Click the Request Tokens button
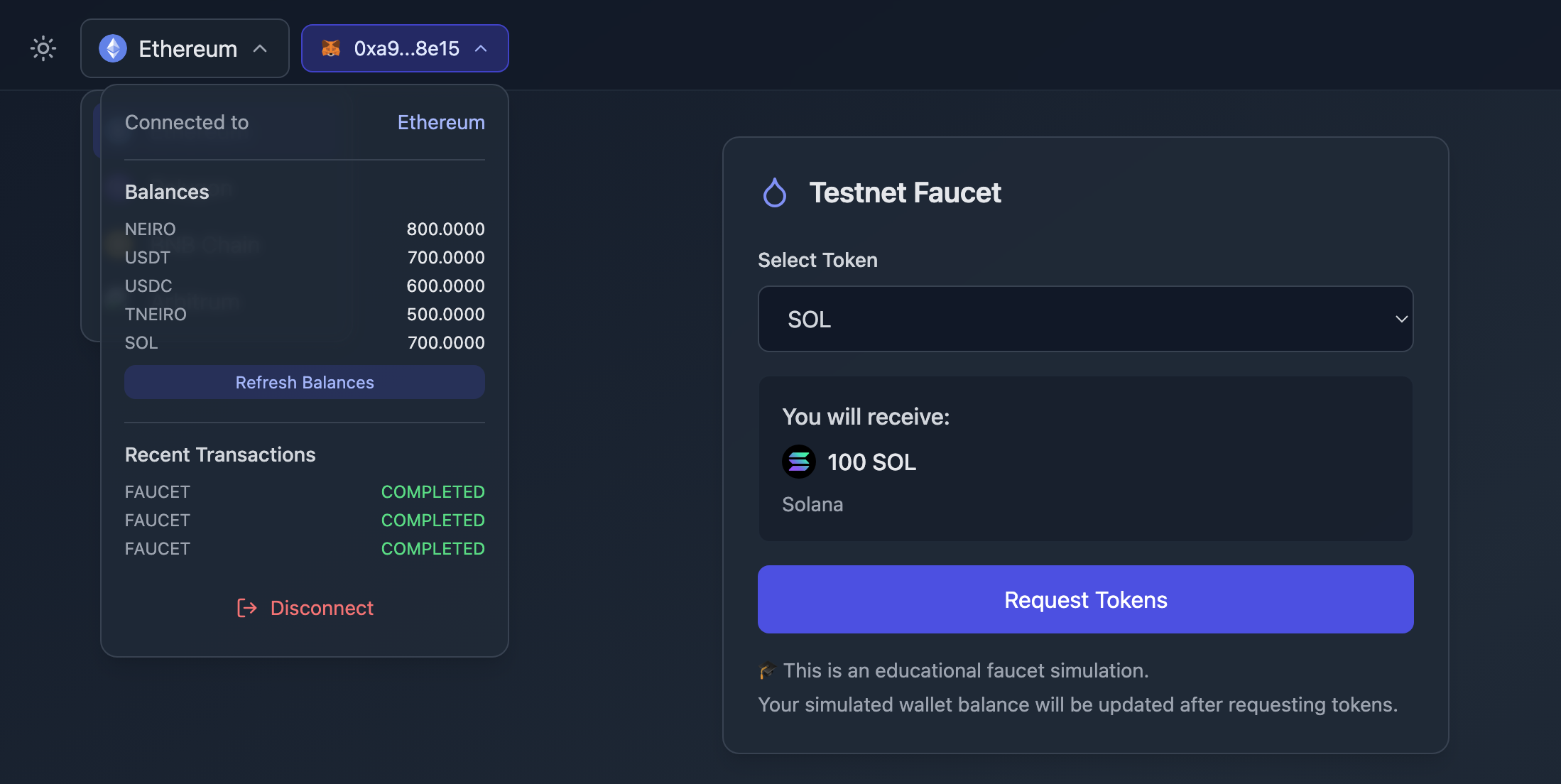This screenshot has width=1561, height=784. coord(1085,599)
